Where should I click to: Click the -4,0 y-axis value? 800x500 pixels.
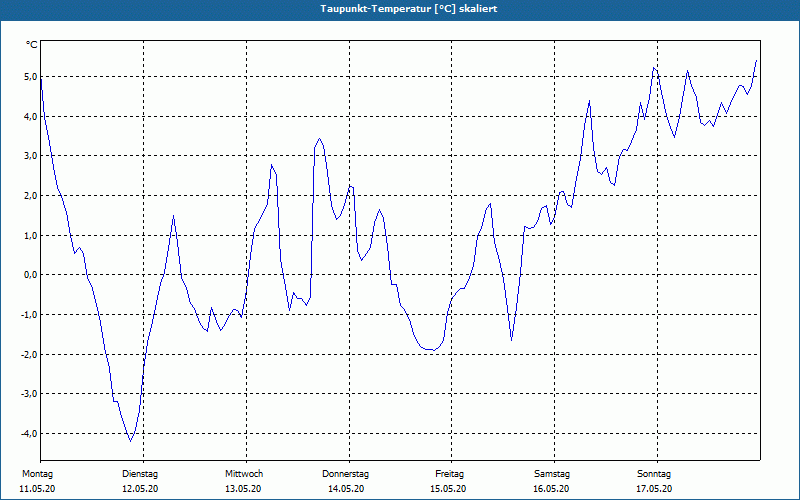[x=29, y=434]
